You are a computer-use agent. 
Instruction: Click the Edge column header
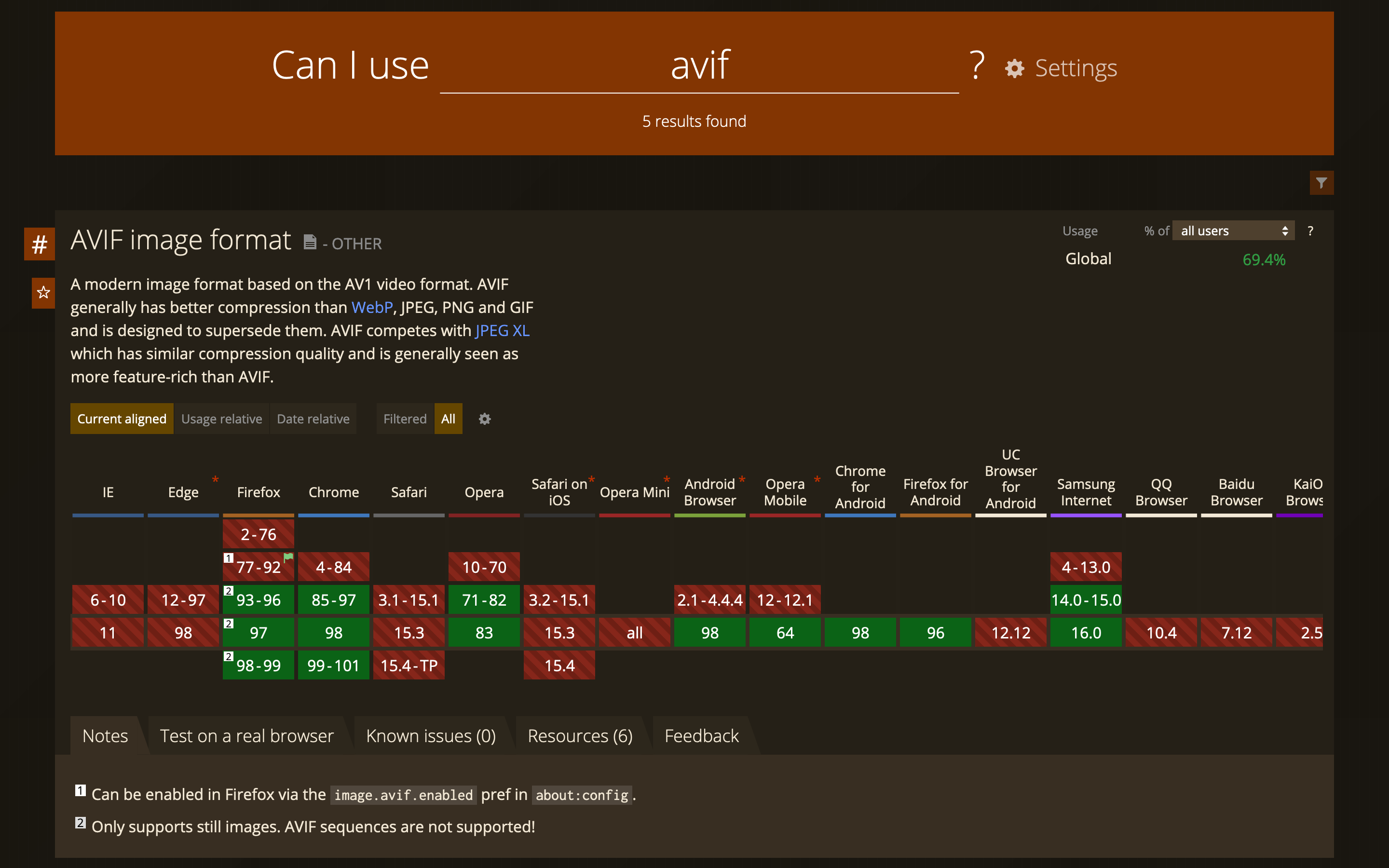[x=183, y=492]
